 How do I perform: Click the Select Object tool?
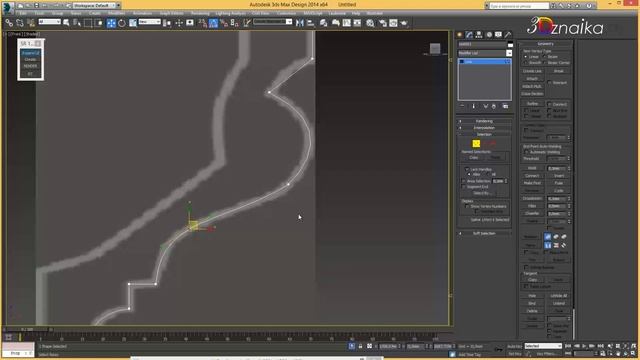66,23
